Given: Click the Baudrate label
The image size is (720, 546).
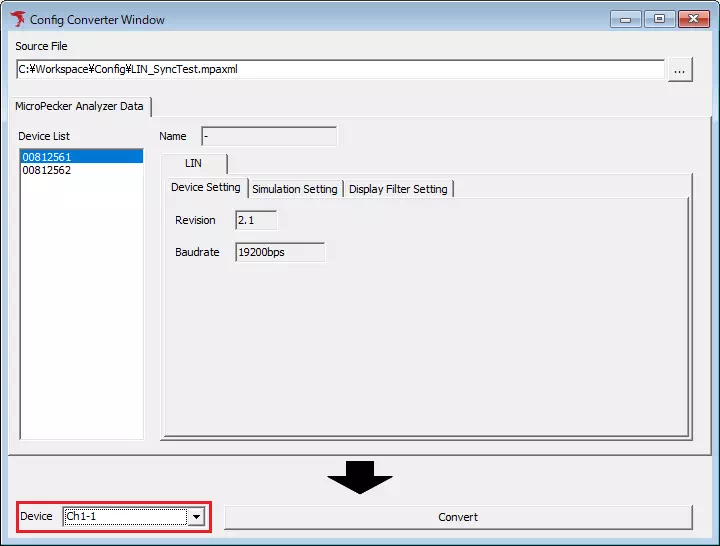Looking at the screenshot, I should [x=197, y=252].
